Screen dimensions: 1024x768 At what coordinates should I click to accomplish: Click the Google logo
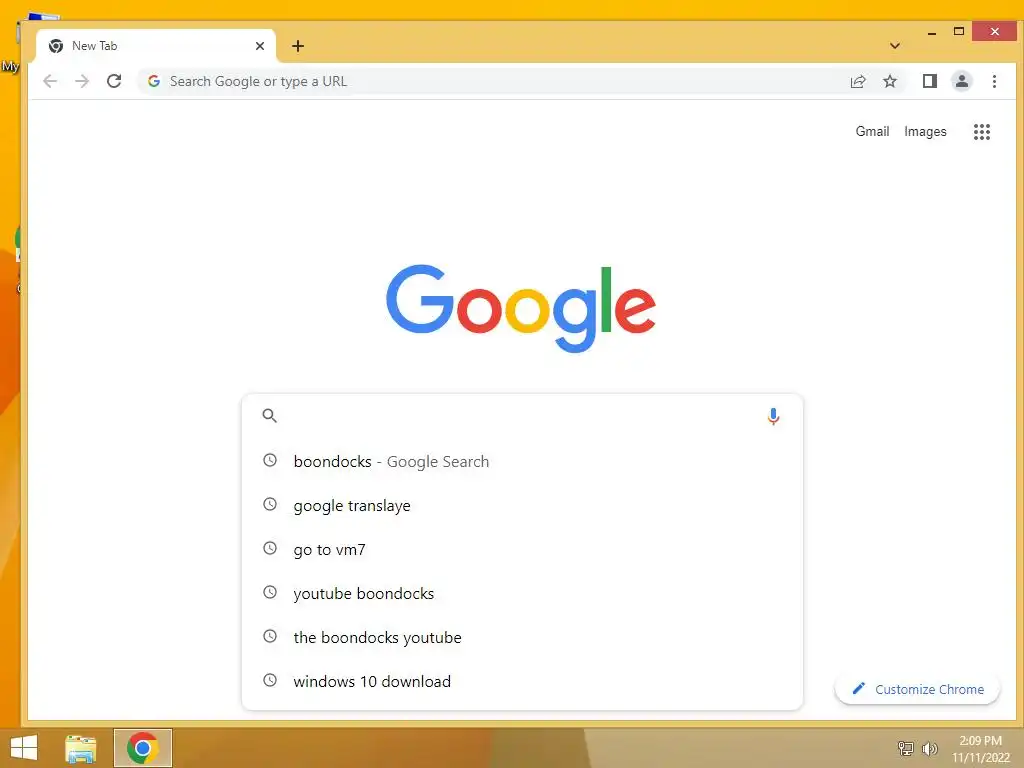520,308
